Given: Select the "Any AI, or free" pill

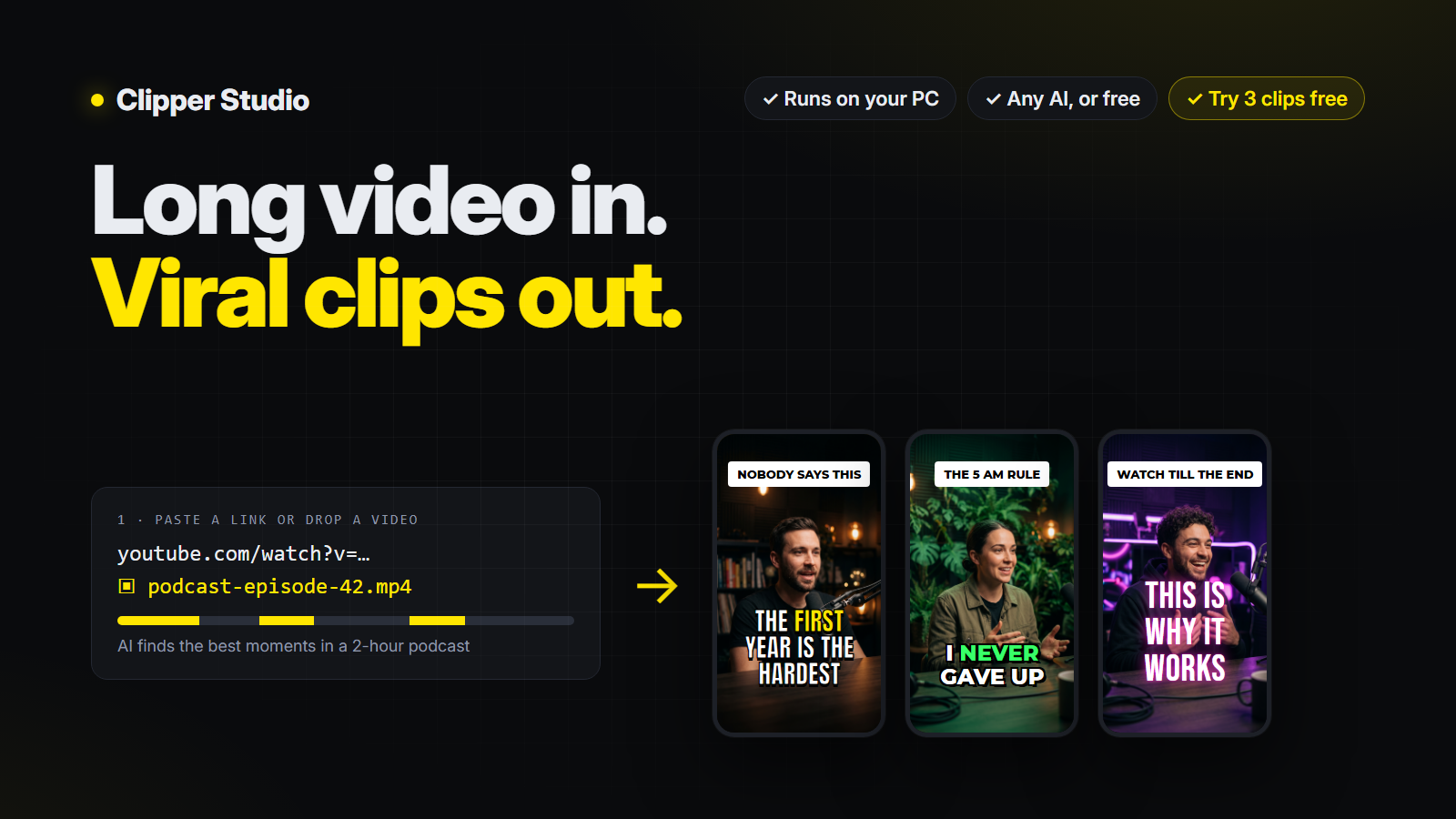Looking at the screenshot, I should tap(1062, 98).
